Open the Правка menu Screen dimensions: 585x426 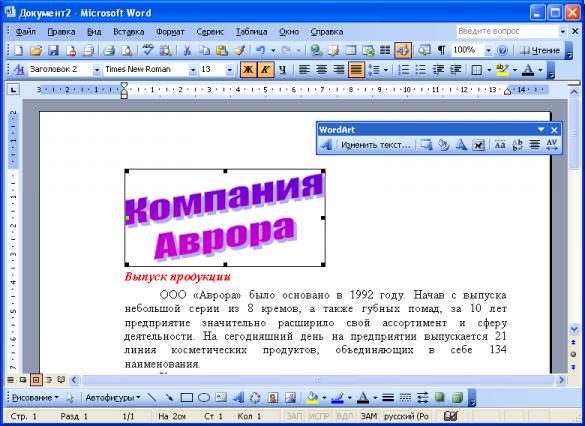click(61, 32)
